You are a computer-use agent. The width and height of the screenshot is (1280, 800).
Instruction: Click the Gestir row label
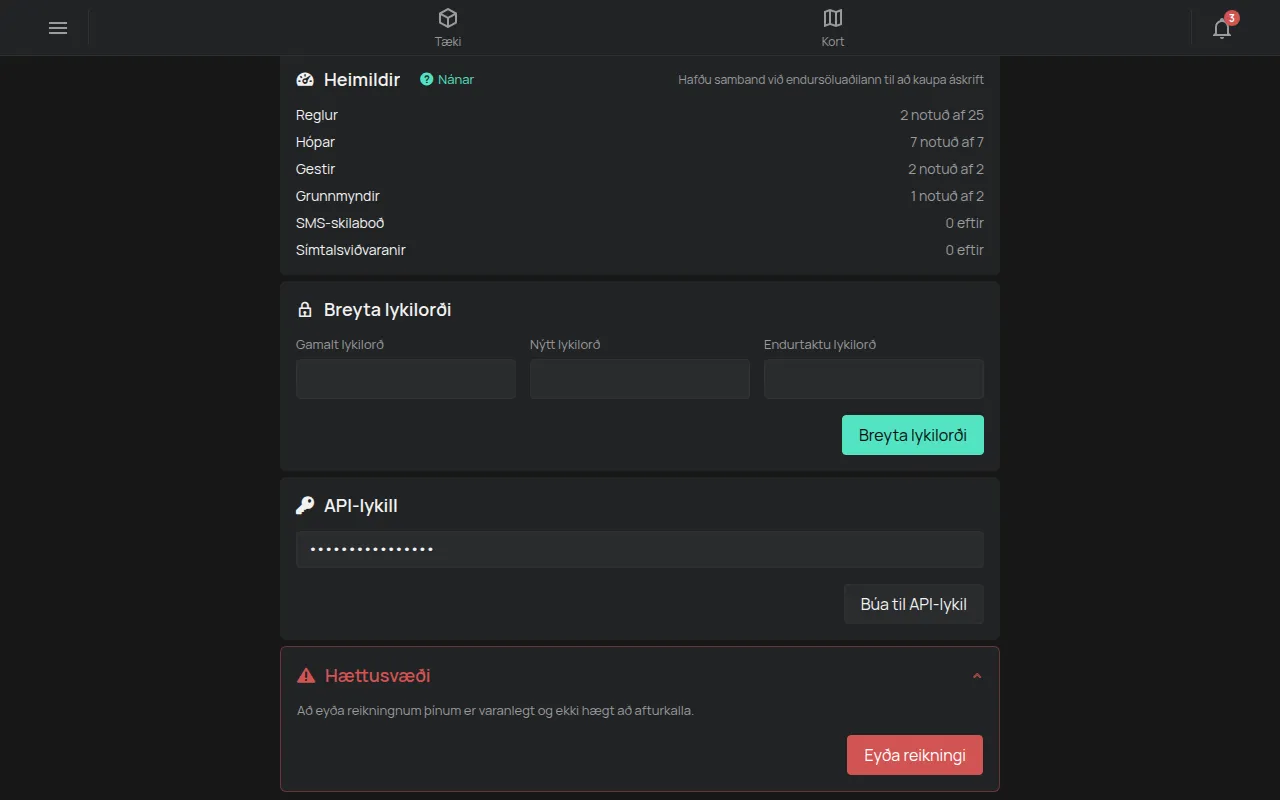(x=315, y=169)
